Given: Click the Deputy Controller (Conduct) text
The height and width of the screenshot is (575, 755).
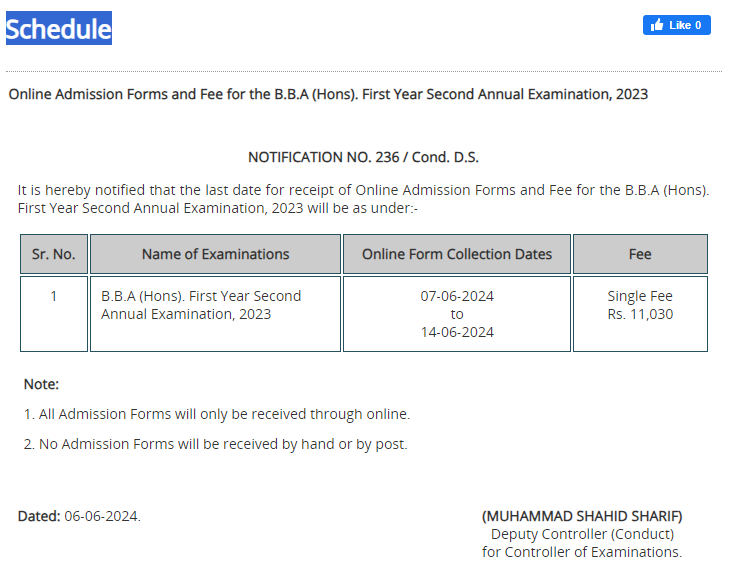Looking at the screenshot, I should 582,534.
